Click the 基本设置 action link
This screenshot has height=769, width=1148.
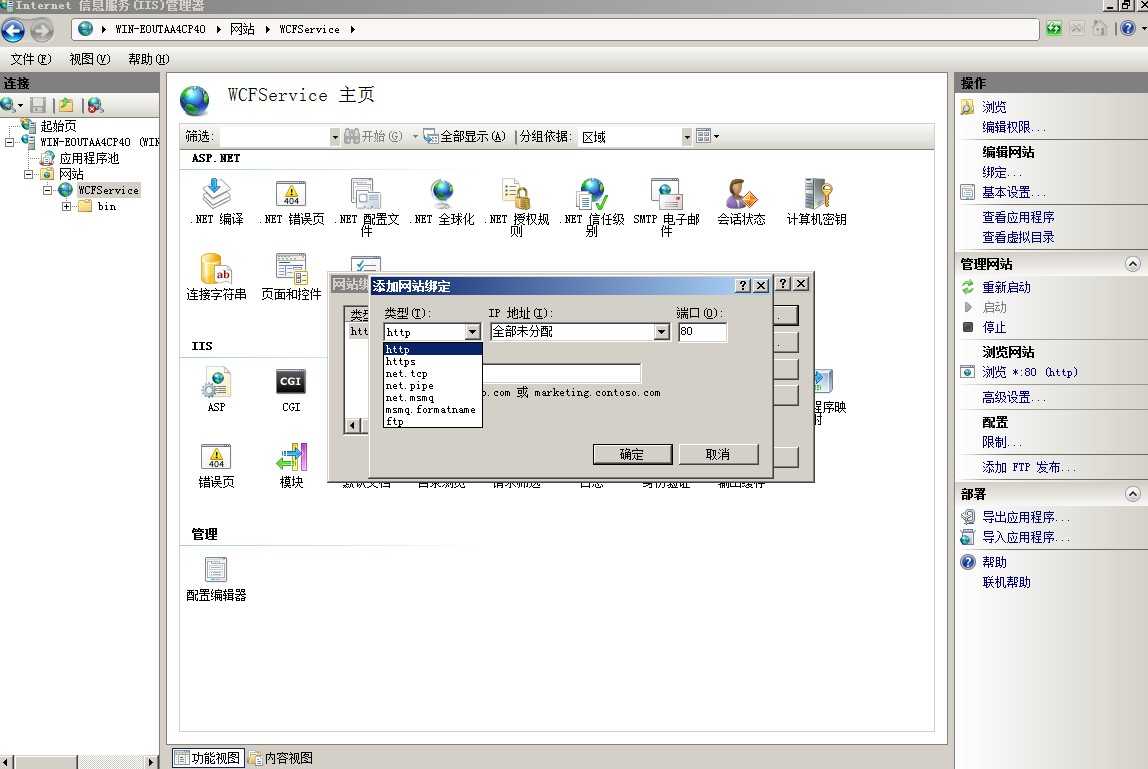pyautogui.click(x=1013, y=193)
